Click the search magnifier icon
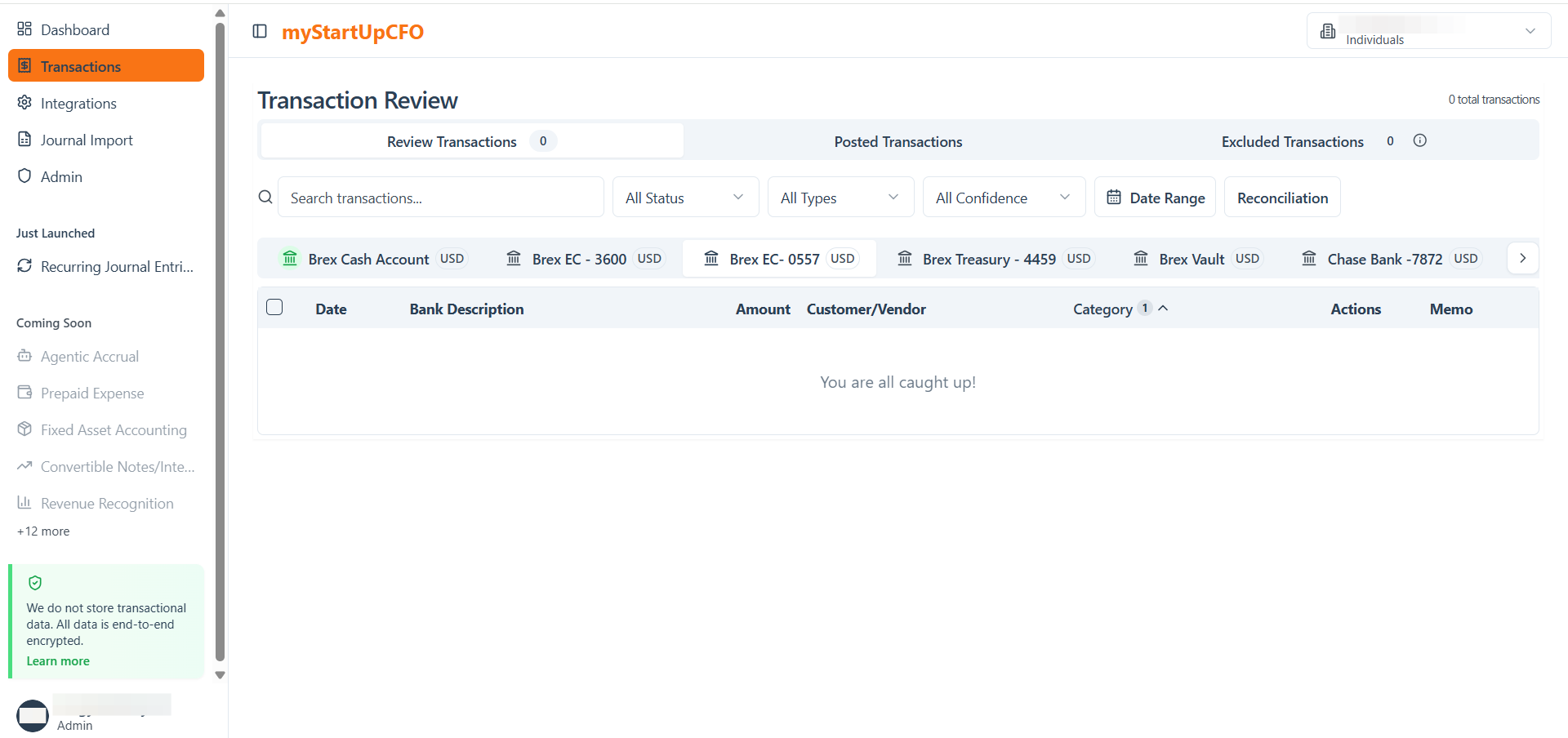Image resolution: width=1568 pixels, height=738 pixels. pos(265,197)
